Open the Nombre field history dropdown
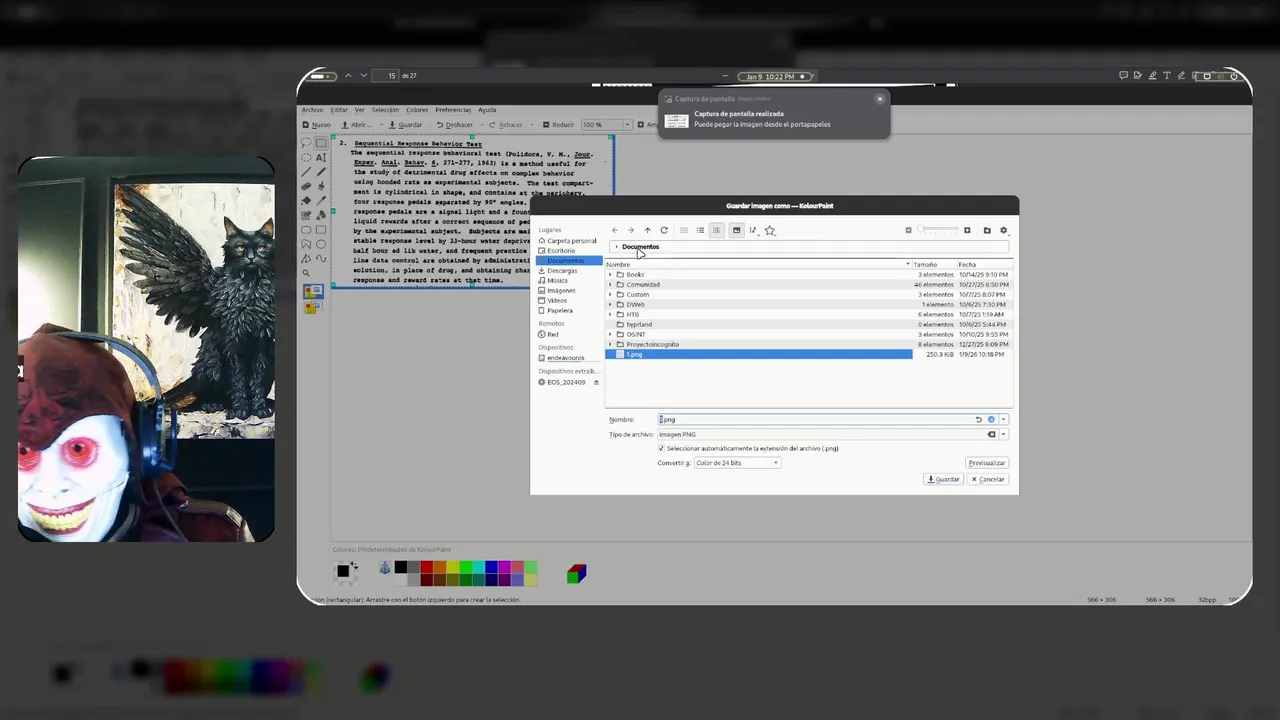 (x=1003, y=419)
